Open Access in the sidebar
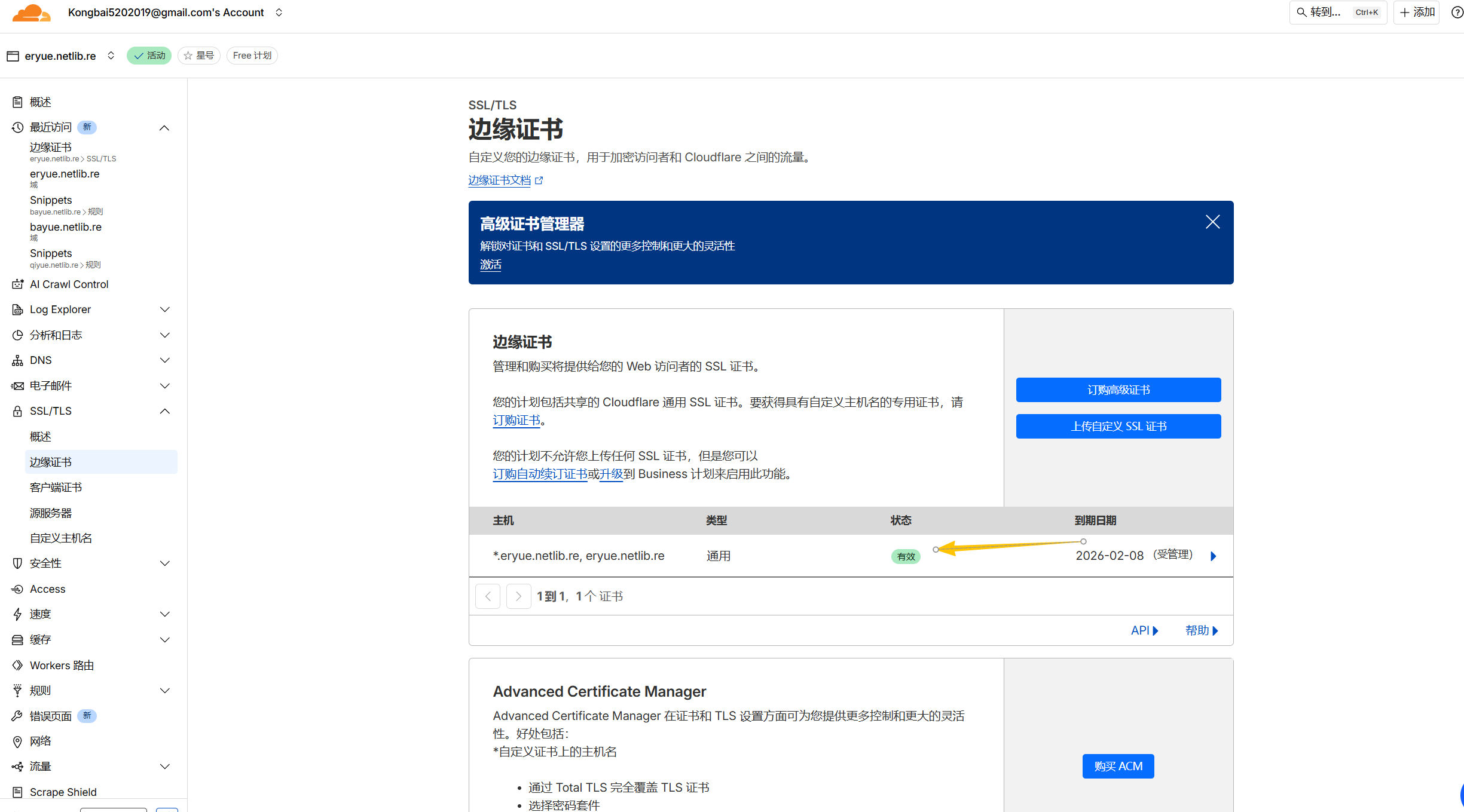The height and width of the screenshot is (812, 1464). [47, 589]
